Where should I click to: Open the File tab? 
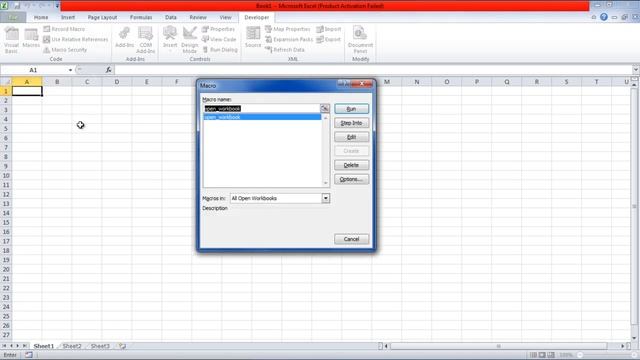pyautogui.click(x=13, y=17)
